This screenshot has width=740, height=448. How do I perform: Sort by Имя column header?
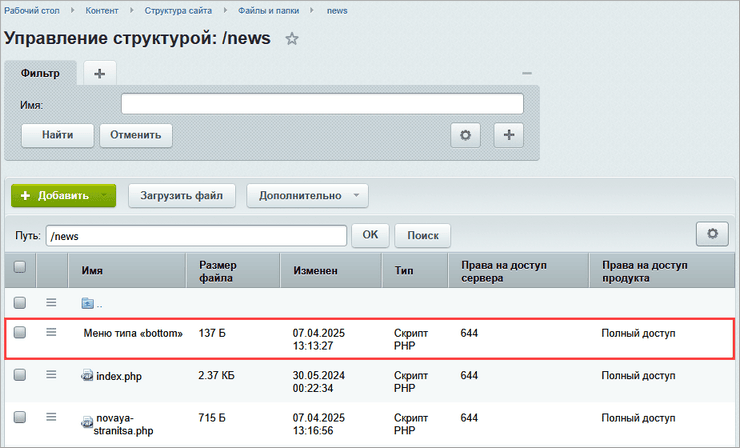click(x=92, y=270)
